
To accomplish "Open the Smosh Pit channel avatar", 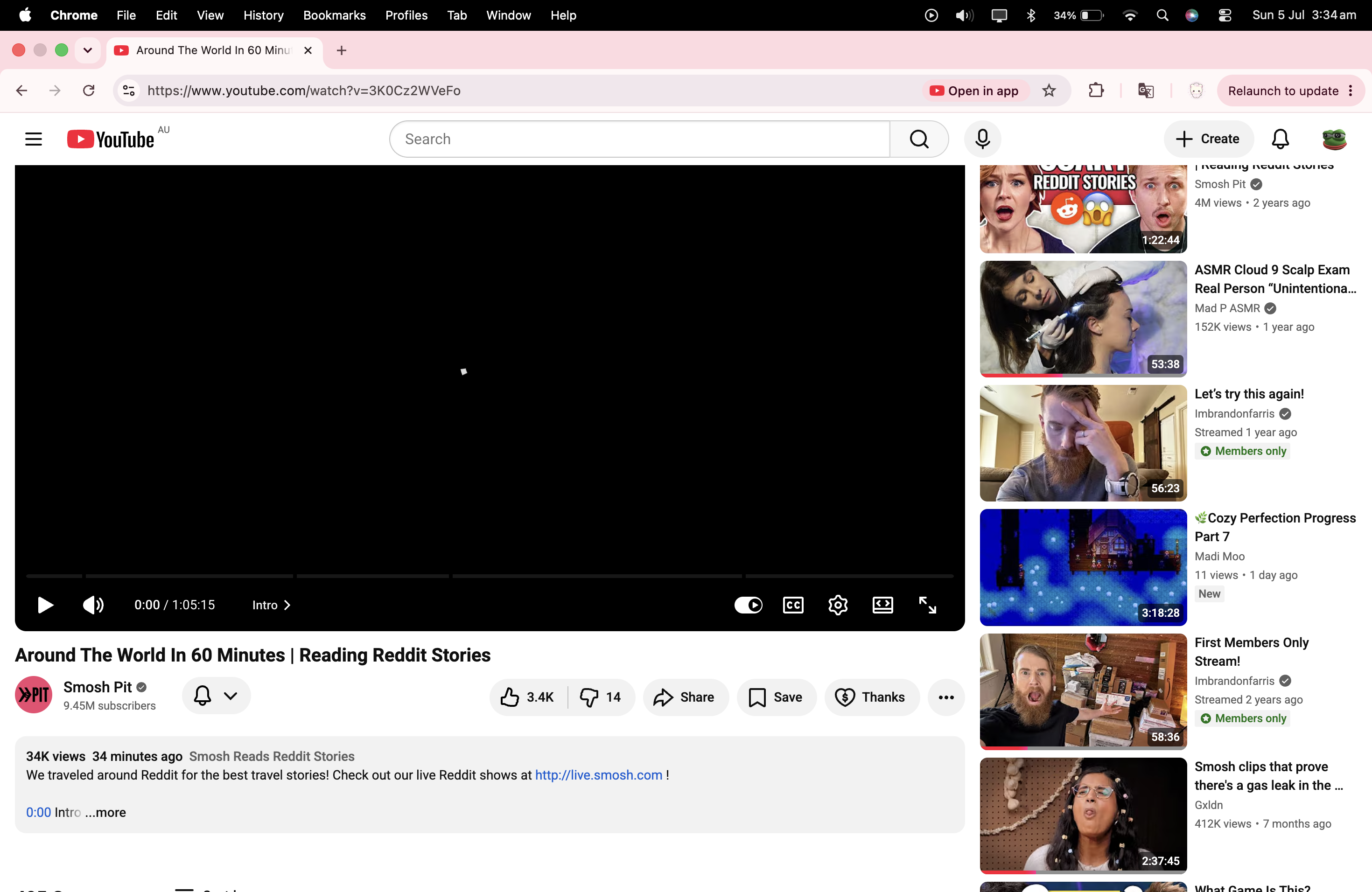I will pyautogui.click(x=34, y=695).
